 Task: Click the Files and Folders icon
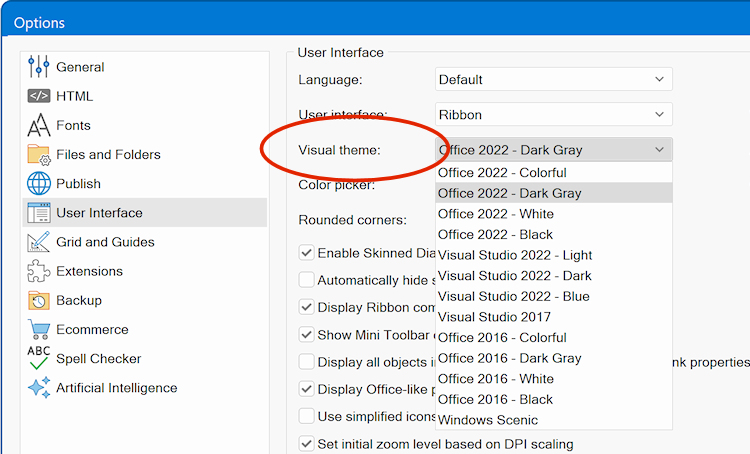click(39, 154)
